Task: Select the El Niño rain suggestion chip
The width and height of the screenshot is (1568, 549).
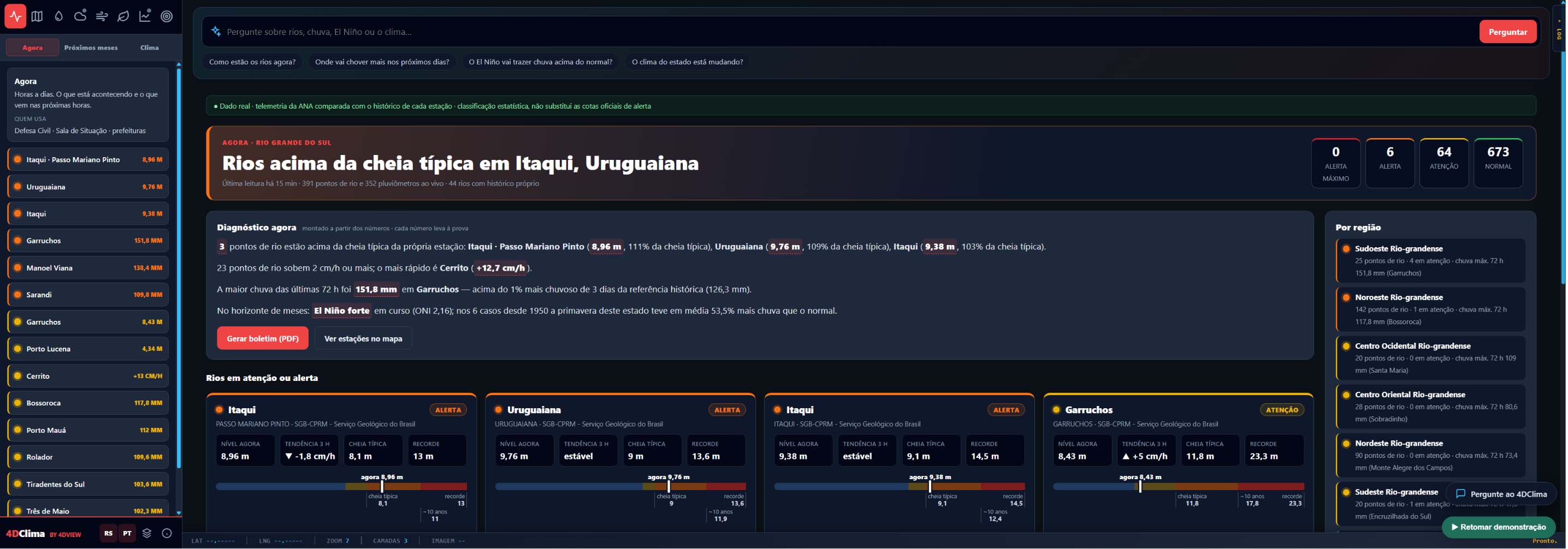Action: coord(540,62)
